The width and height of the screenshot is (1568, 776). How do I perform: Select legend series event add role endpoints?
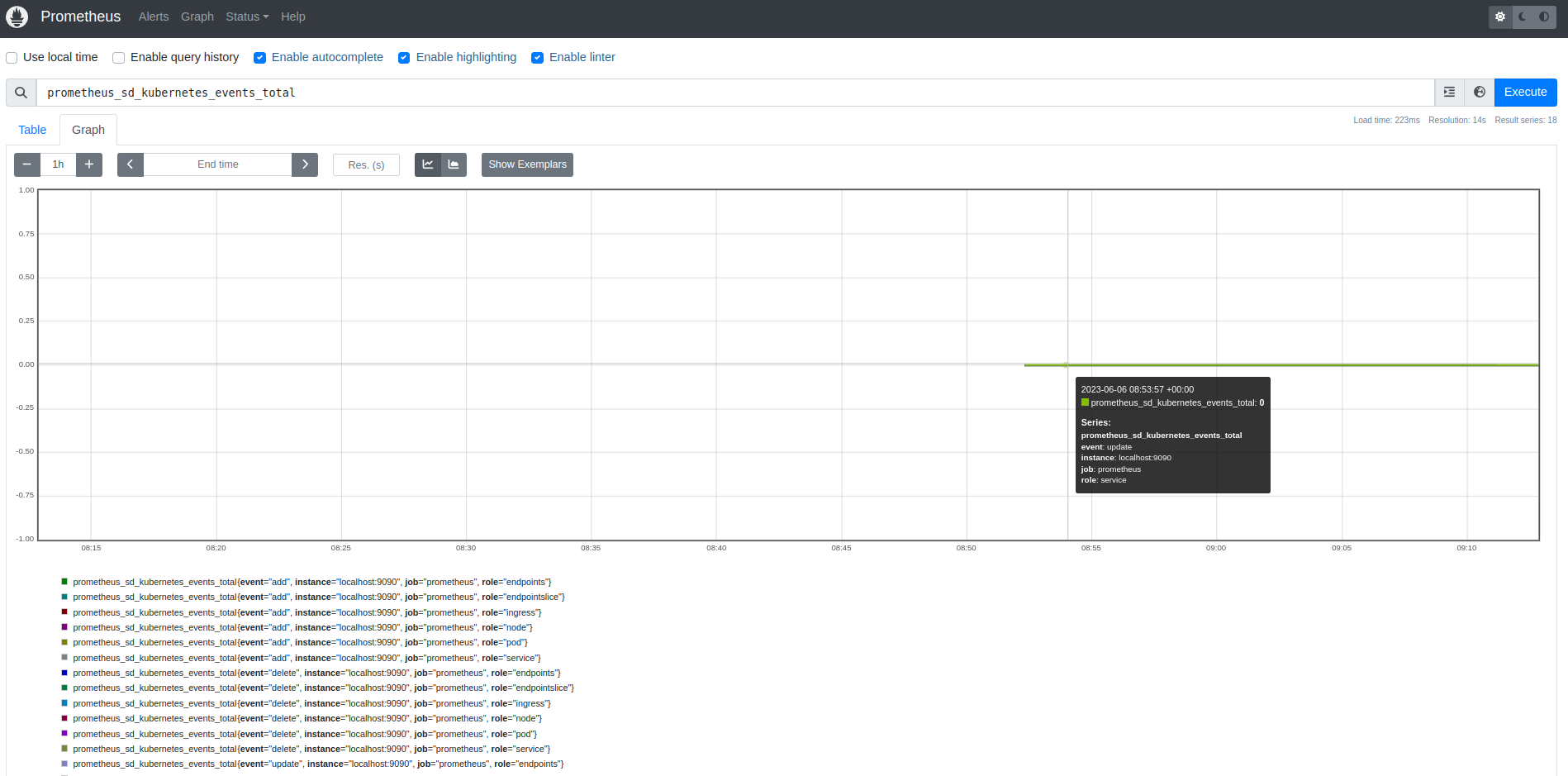pyautogui.click(x=312, y=583)
